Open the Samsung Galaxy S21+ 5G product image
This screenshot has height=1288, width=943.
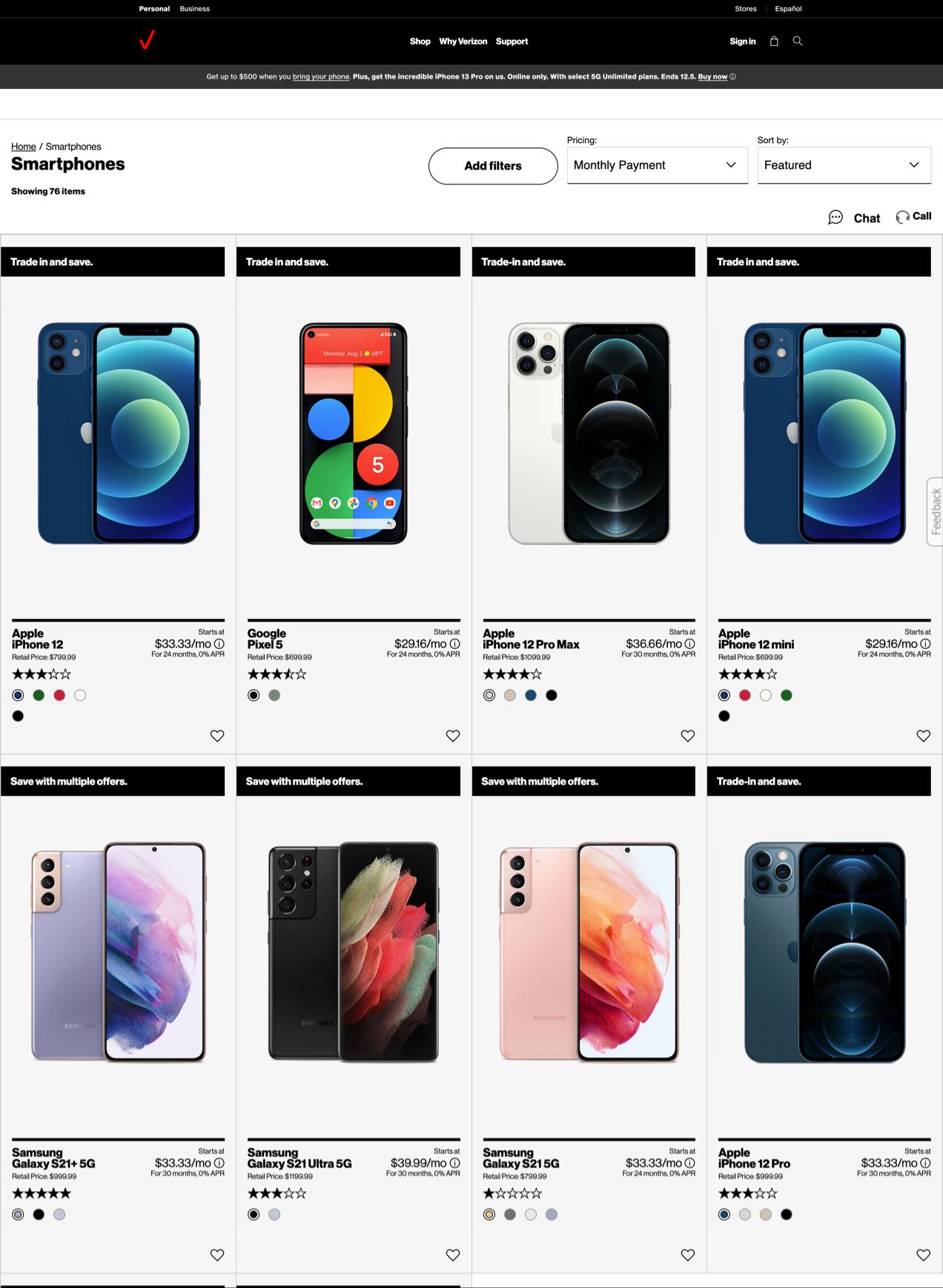point(119,952)
